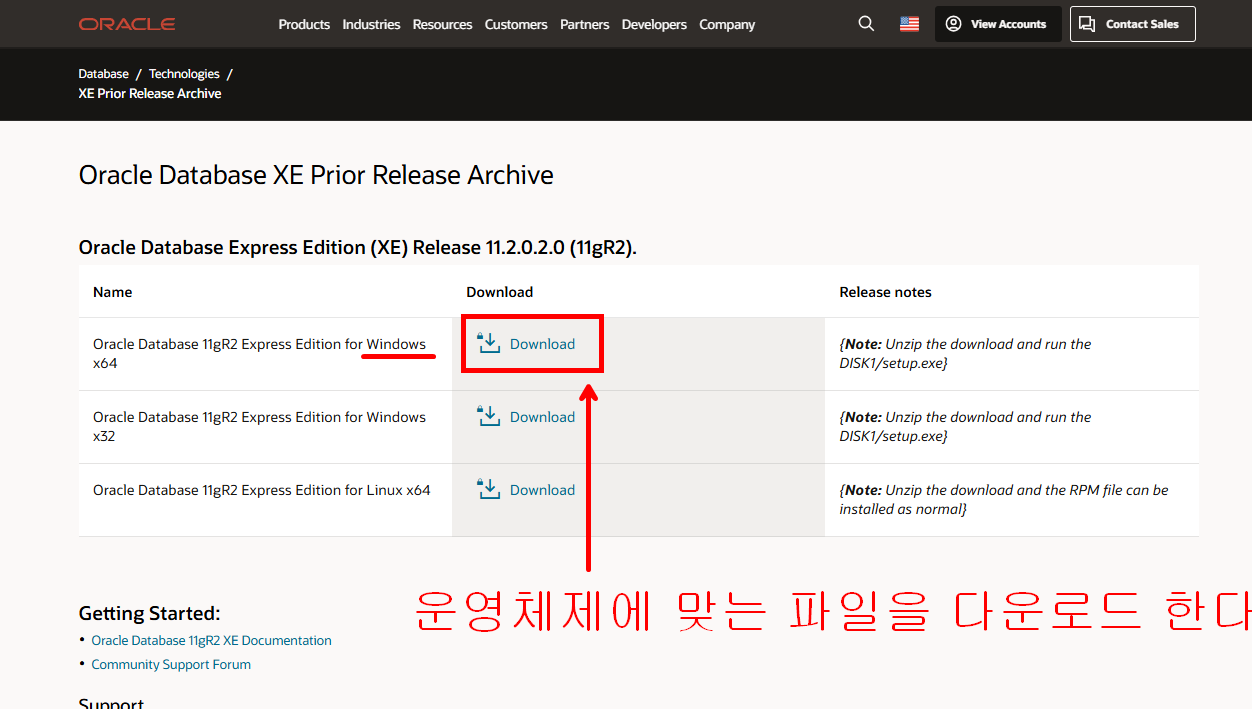
Task: Open the search magnifier icon
Action: (x=866, y=24)
